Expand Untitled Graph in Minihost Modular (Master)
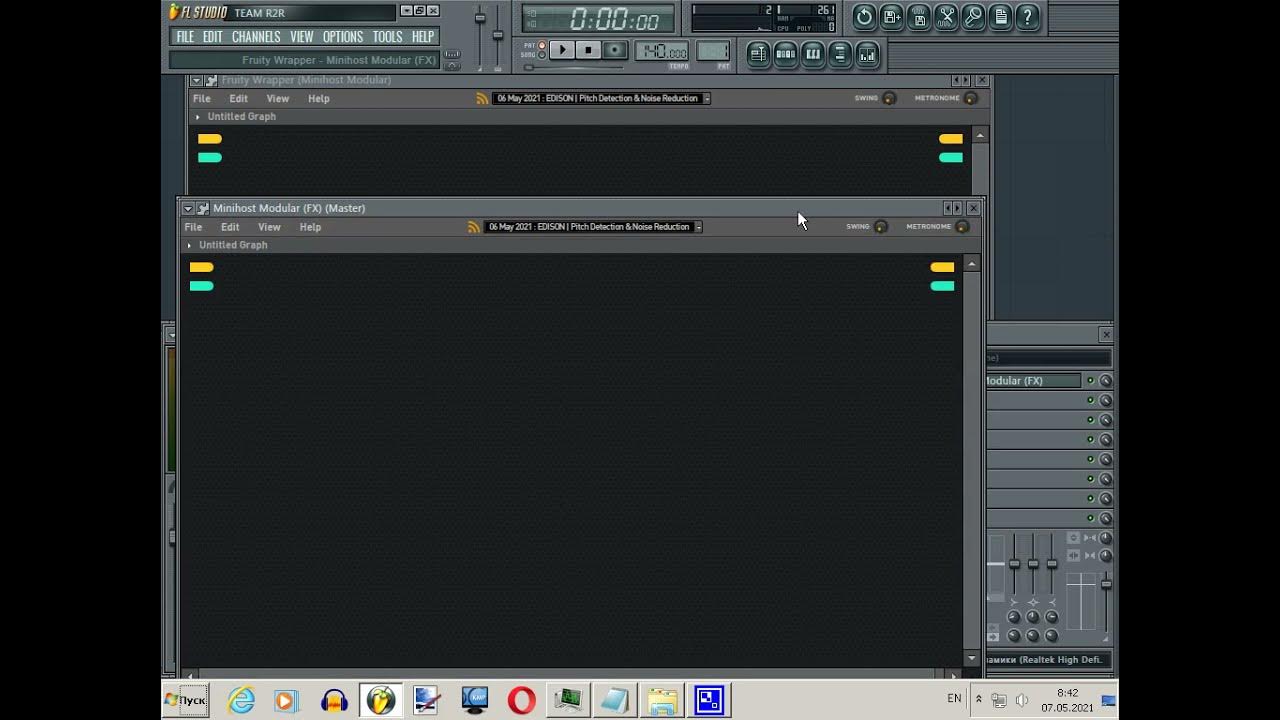Screen dimensions: 1280x720 click(x=190, y=245)
